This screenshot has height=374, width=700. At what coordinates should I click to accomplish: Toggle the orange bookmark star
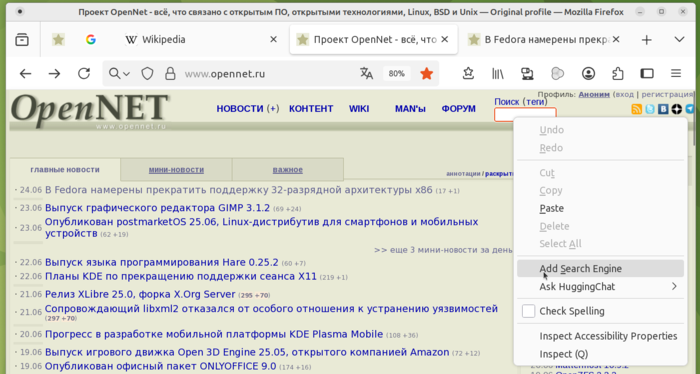(x=427, y=74)
